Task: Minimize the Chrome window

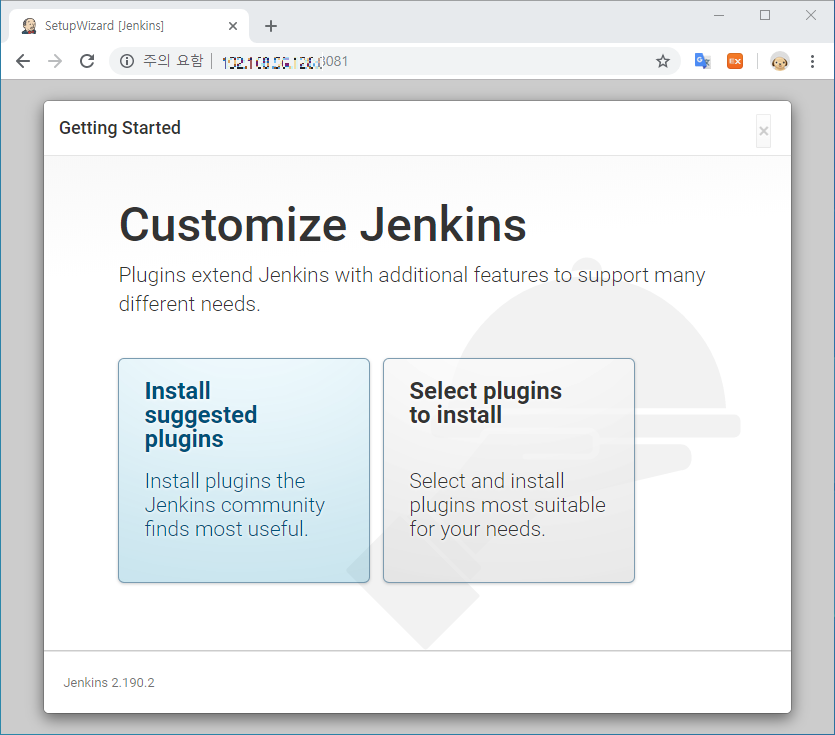Action: (719, 15)
